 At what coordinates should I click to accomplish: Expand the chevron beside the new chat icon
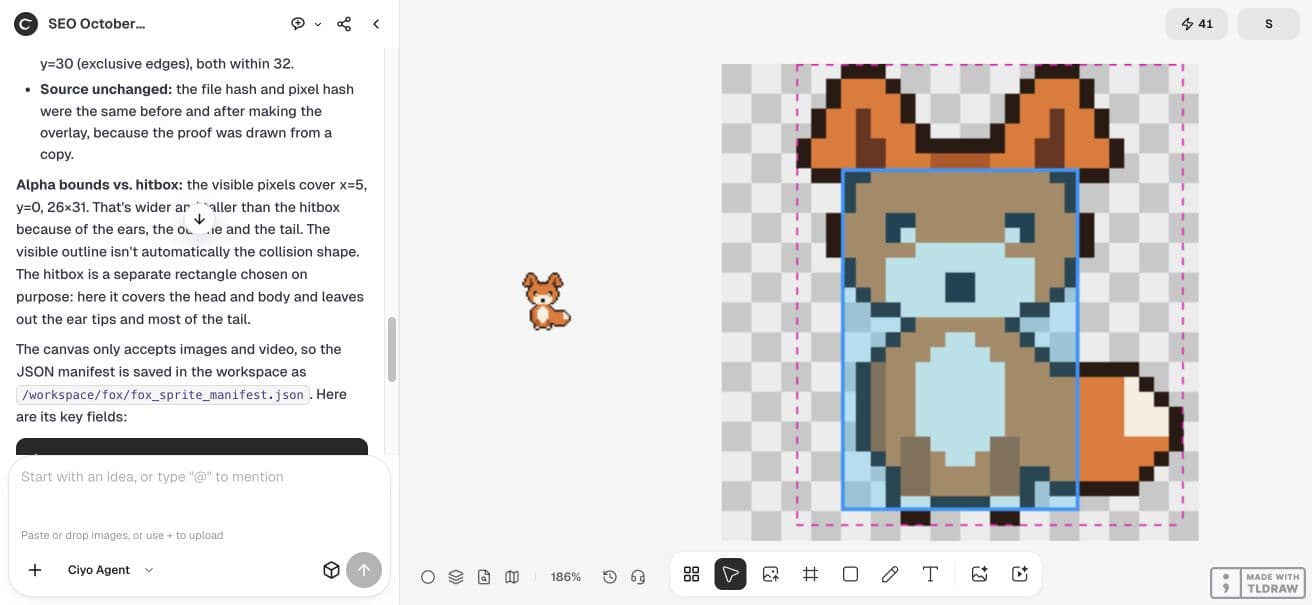(318, 24)
